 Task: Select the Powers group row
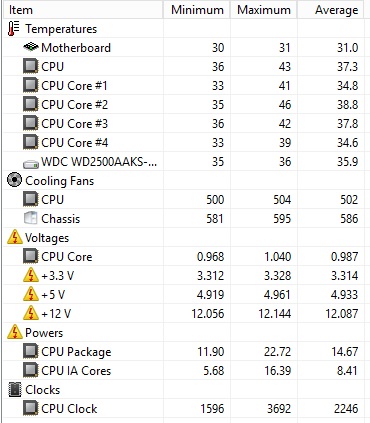pyautogui.click(x=184, y=332)
